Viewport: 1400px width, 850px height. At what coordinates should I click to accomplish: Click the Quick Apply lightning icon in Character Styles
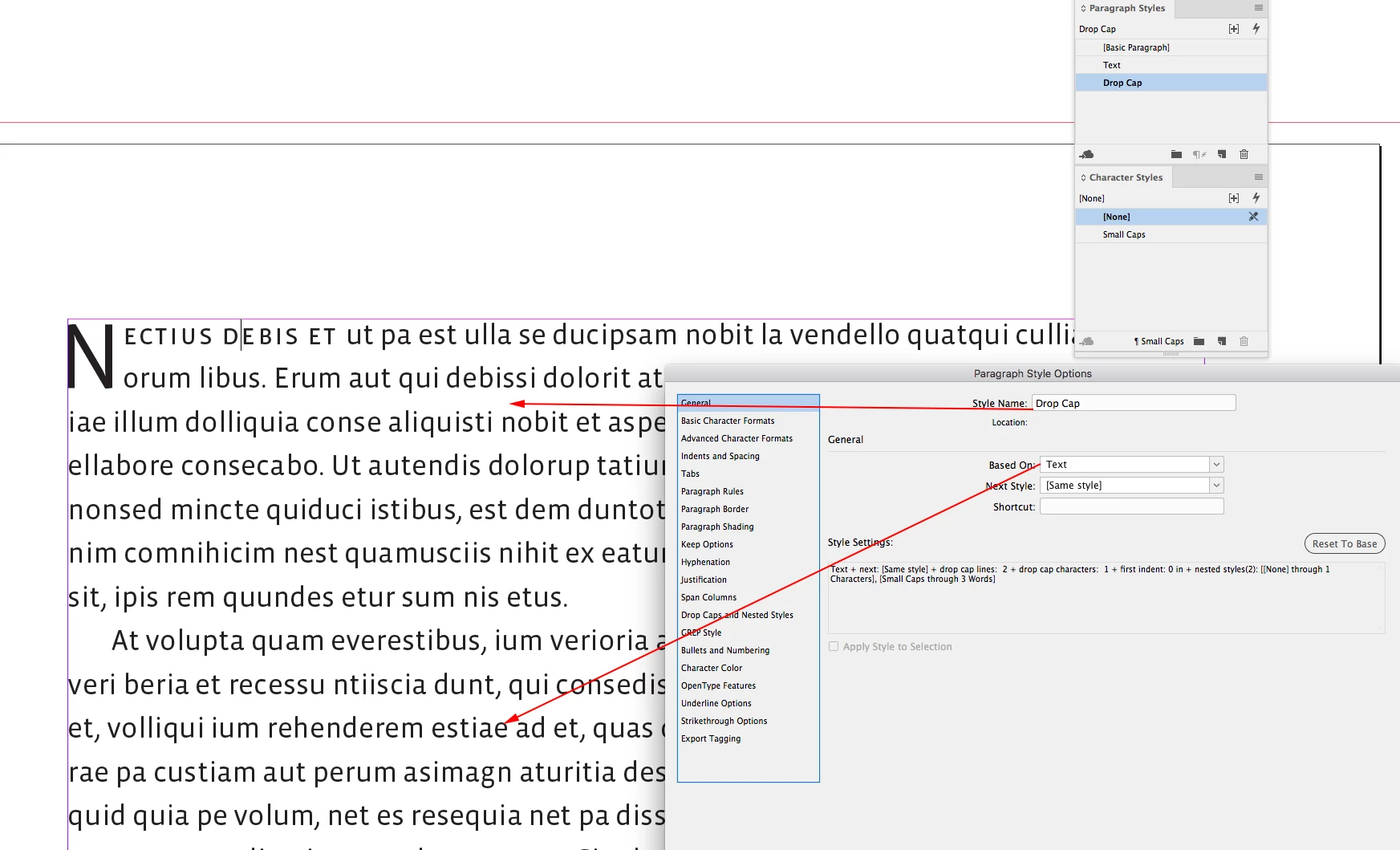tap(1256, 198)
